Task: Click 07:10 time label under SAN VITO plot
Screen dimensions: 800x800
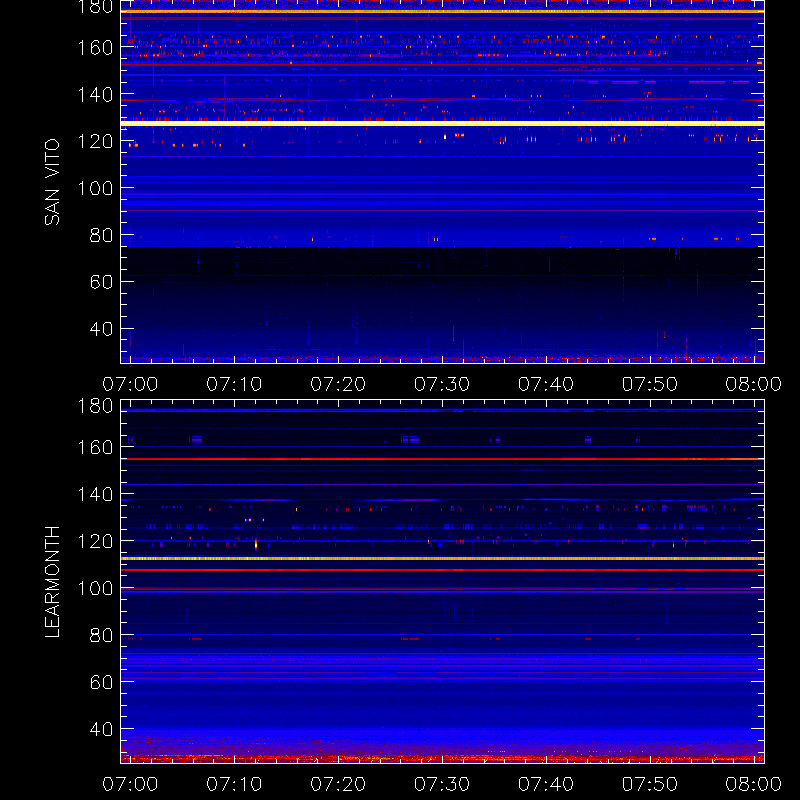Action: pos(234,384)
